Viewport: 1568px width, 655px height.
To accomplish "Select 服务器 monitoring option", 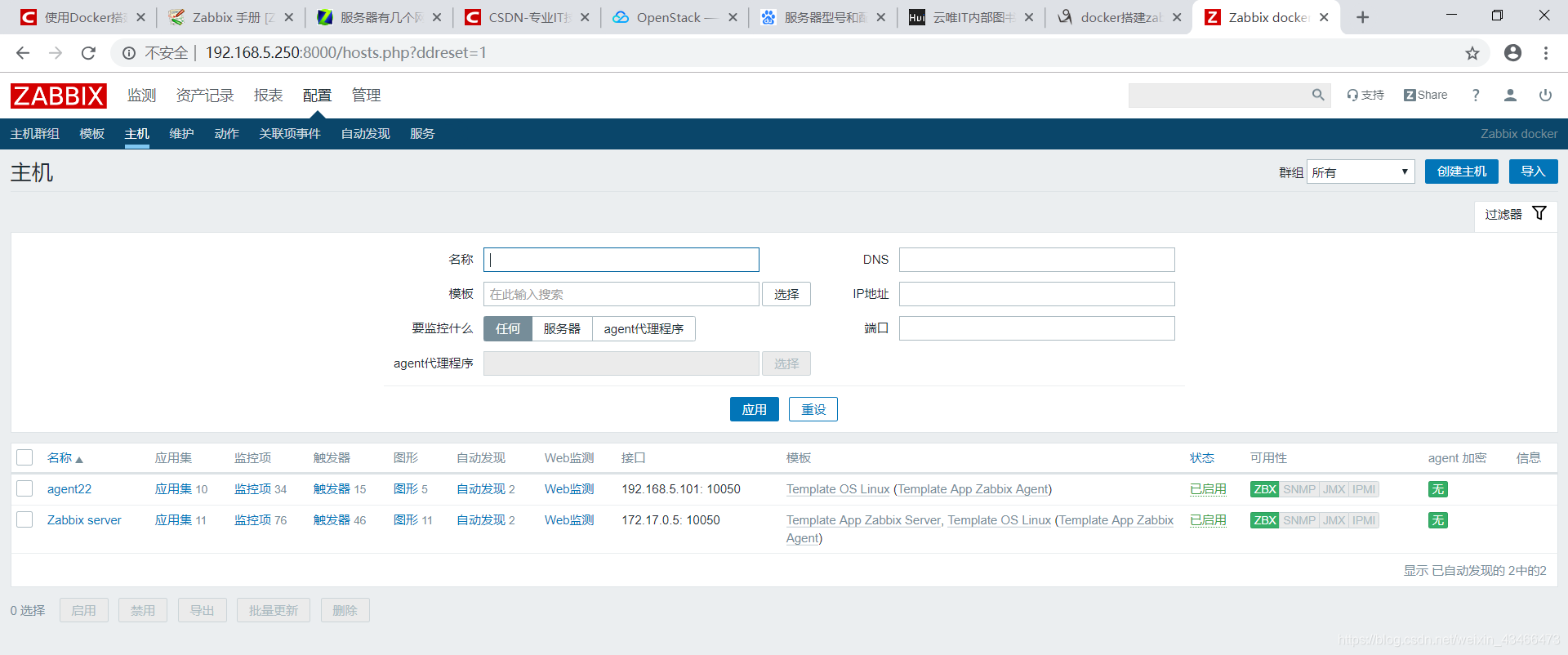I will pos(562,328).
